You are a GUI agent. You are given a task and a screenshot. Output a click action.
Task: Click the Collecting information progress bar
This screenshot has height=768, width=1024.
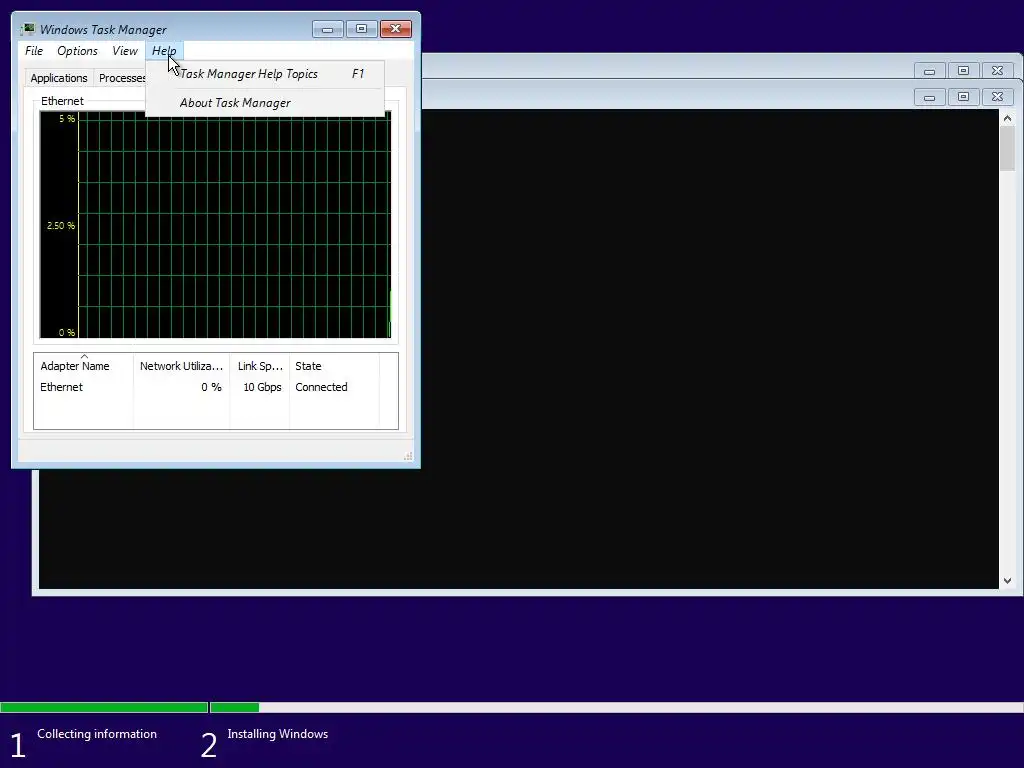pyautogui.click(x=104, y=707)
